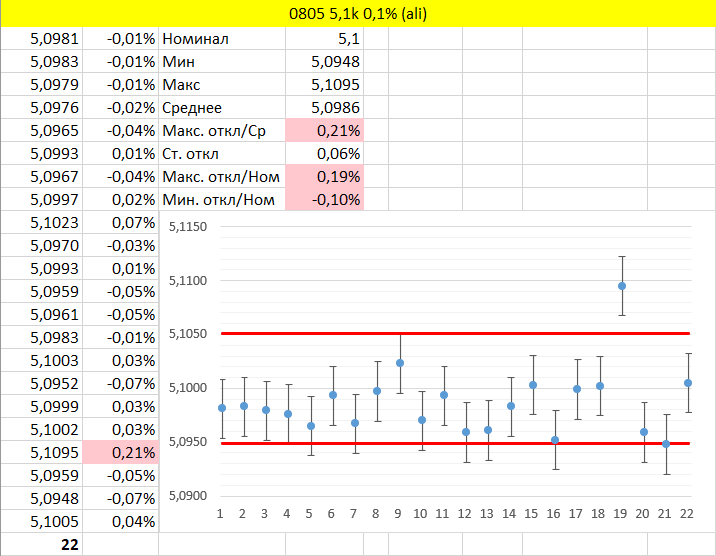Screen dimensions: 716x556
Task: Select the yellow title cell "0805 5,1k 0,1% (ali)"
Action: (358, 14)
